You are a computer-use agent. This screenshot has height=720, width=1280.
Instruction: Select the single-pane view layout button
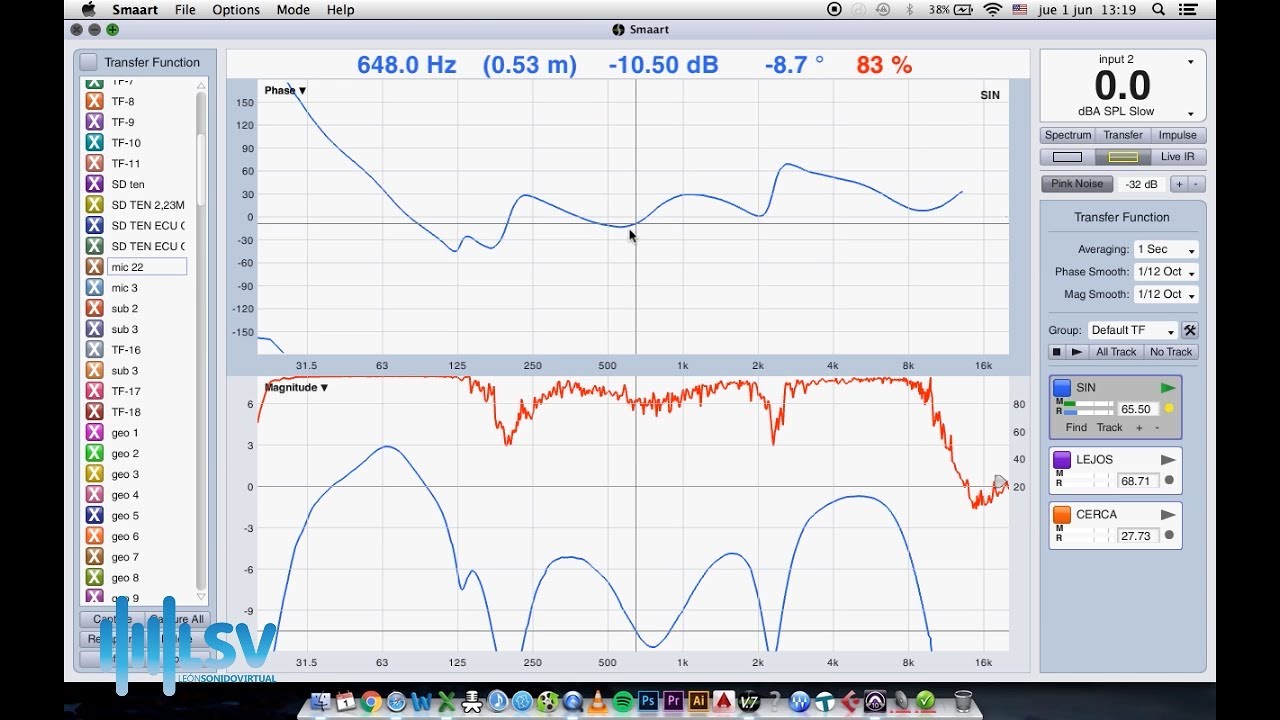pyautogui.click(x=1067, y=157)
